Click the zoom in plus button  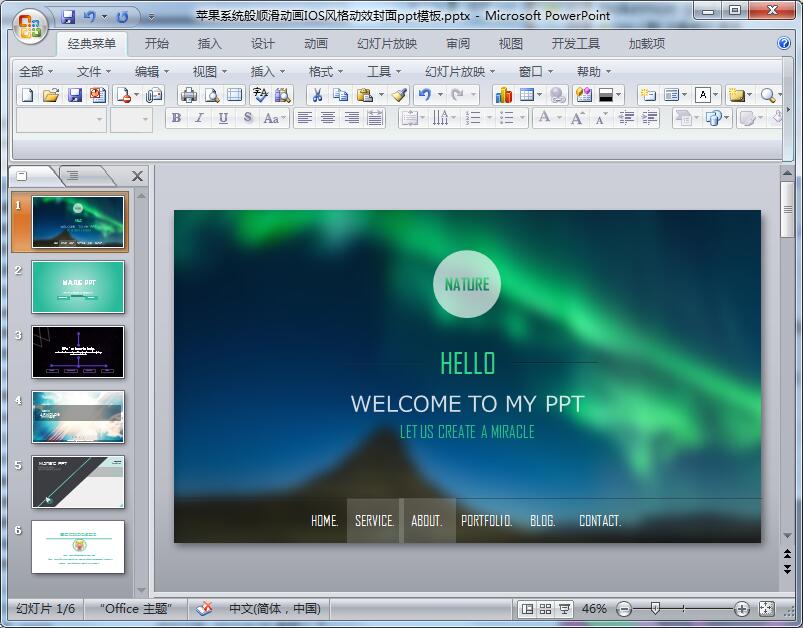tap(741, 609)
